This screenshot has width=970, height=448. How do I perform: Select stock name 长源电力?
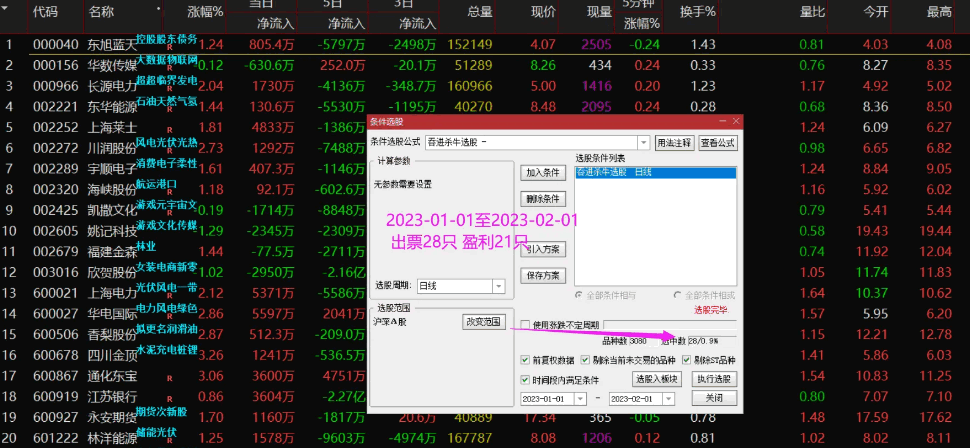pyautogui.click(x=113, y=86)
